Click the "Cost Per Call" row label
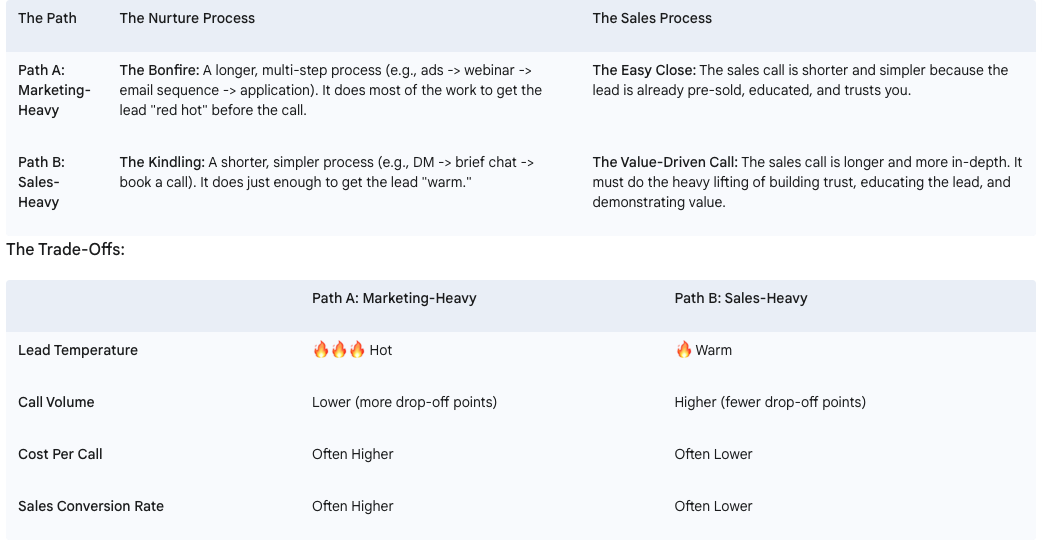1042x541 pixels. point(60,454)
